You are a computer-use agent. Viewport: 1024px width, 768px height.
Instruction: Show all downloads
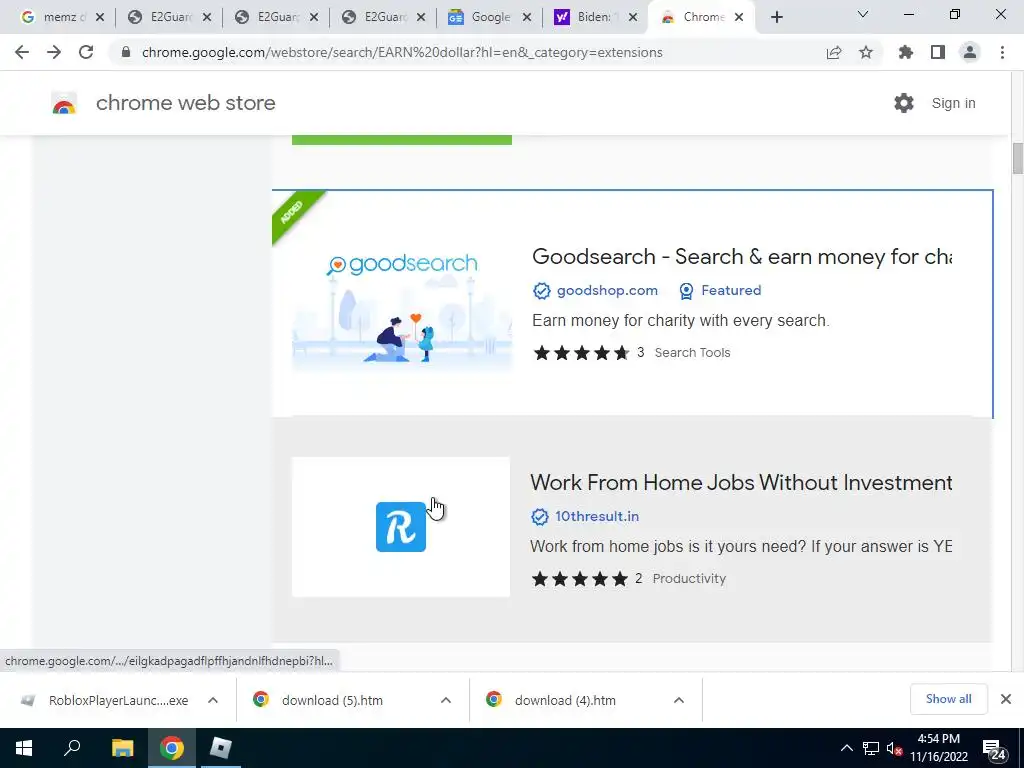coord(948,699)
